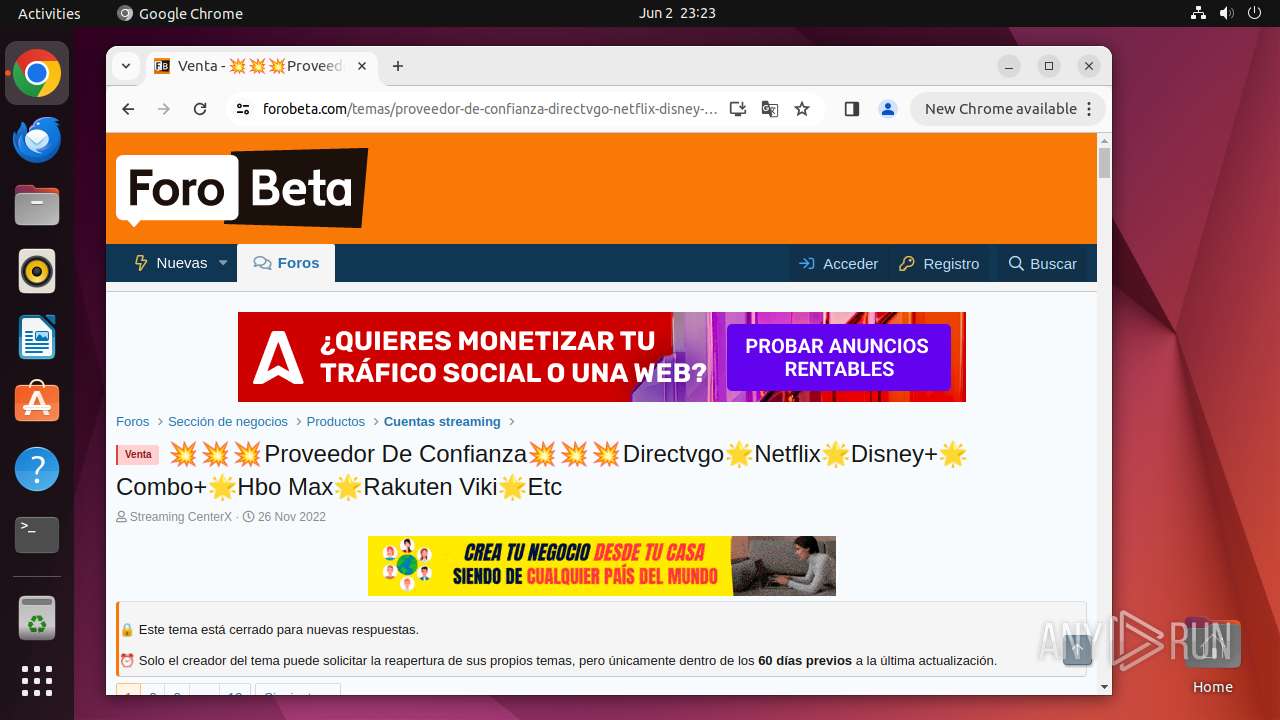
Task: Open New Chrome available menu
Action: [1008, 109]
